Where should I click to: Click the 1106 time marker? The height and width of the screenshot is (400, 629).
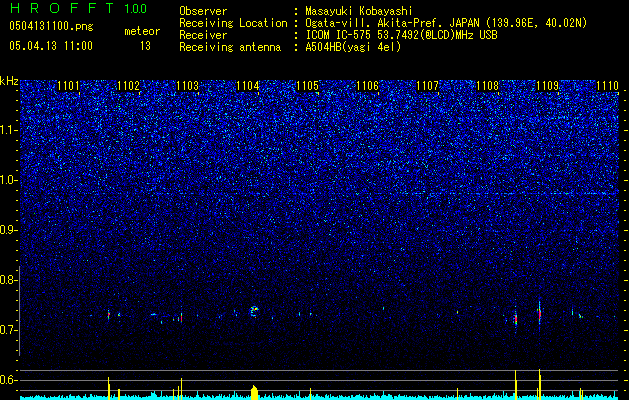click(x=367, y=86)
